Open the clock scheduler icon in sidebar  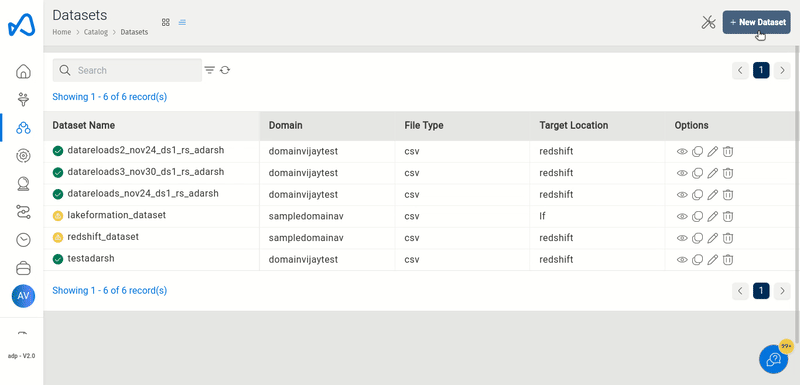pos(23,240)
